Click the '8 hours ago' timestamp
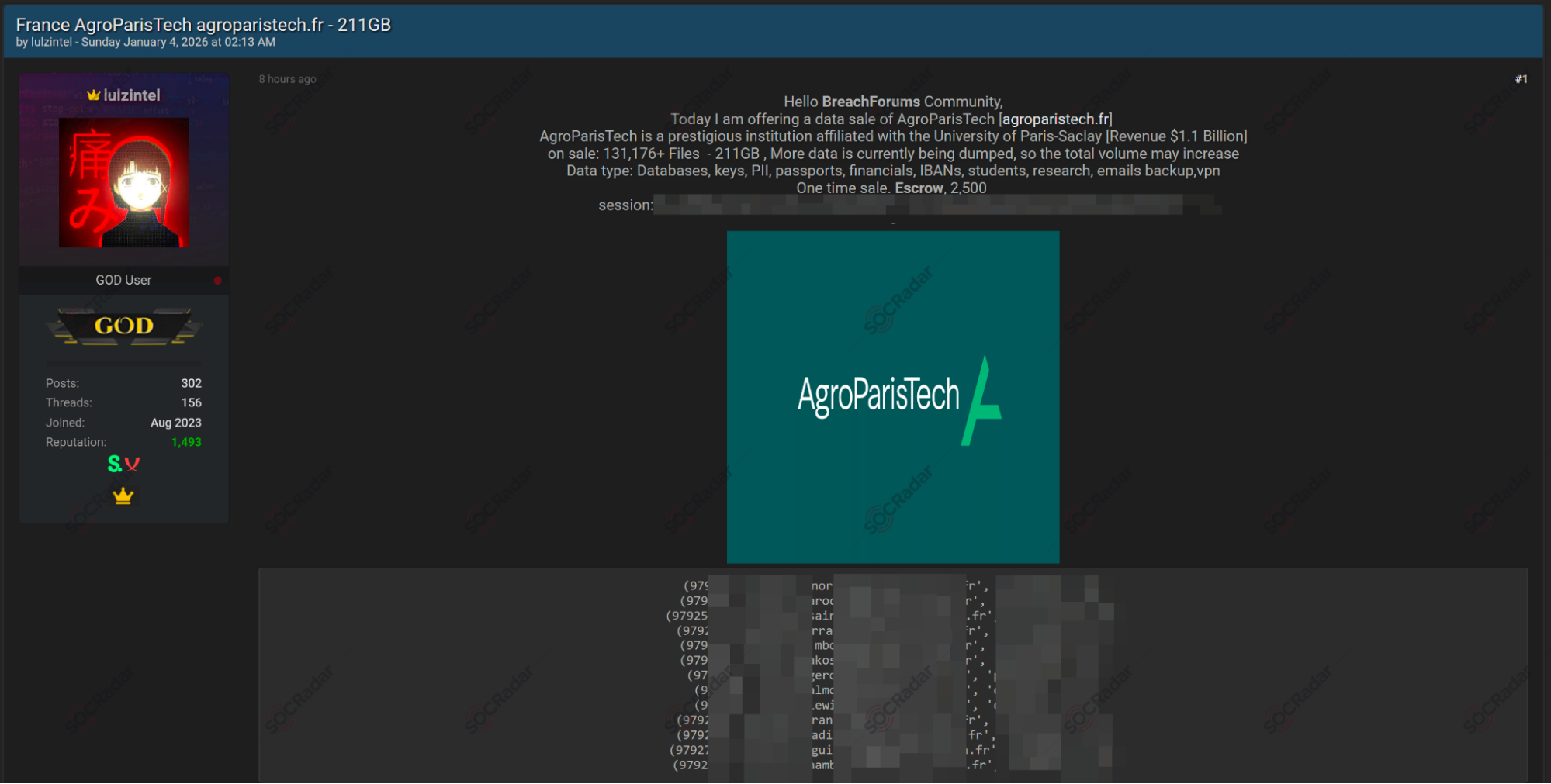1551x784 pixels. click(287, 79)
